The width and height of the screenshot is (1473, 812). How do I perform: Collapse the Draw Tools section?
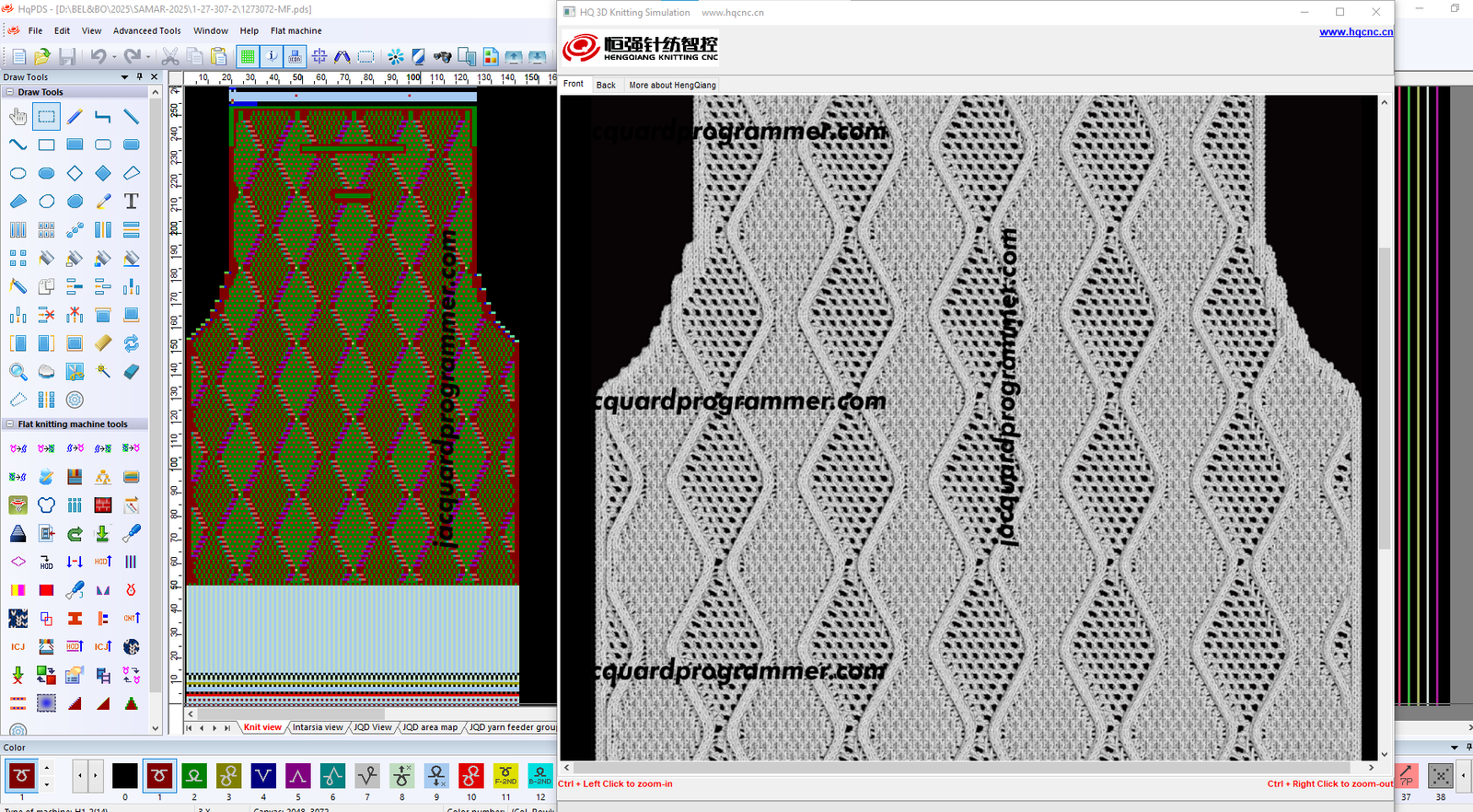coord(10,92)
